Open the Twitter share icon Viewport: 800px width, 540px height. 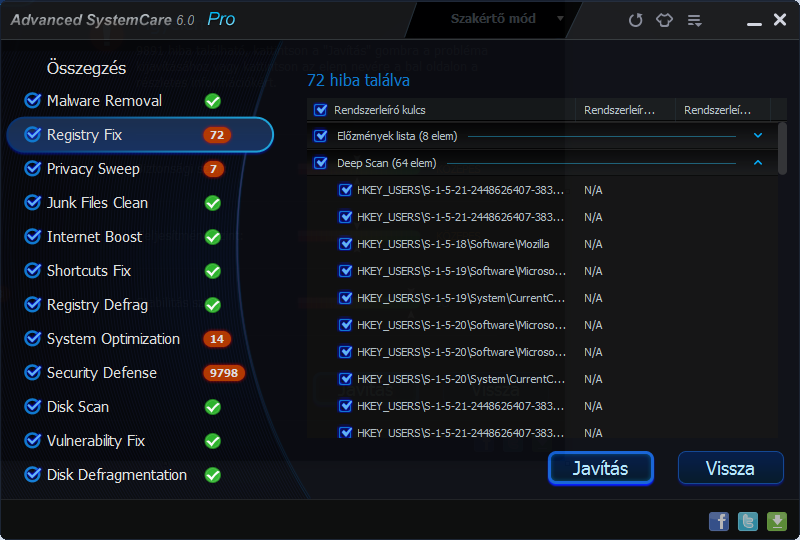748,521
